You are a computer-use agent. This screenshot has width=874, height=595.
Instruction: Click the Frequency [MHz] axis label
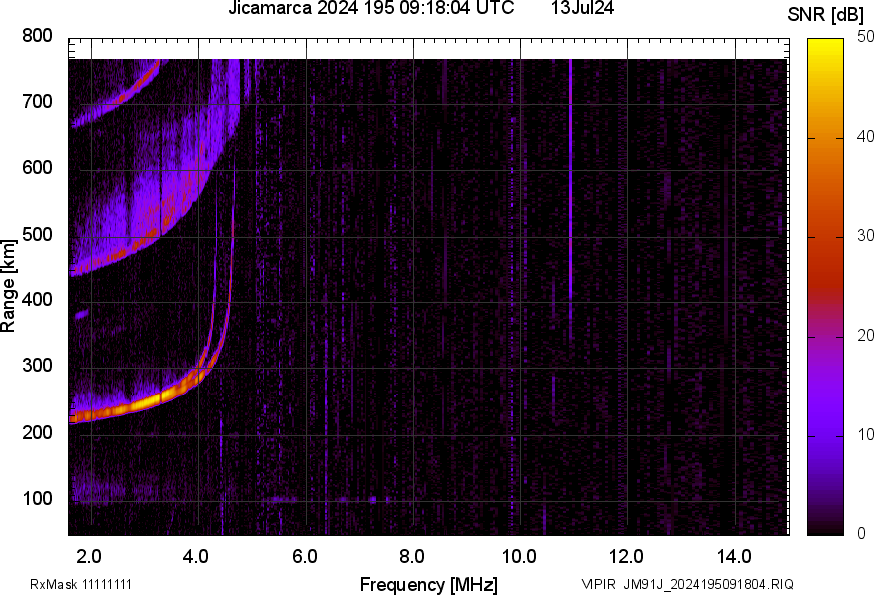(428, 584)
